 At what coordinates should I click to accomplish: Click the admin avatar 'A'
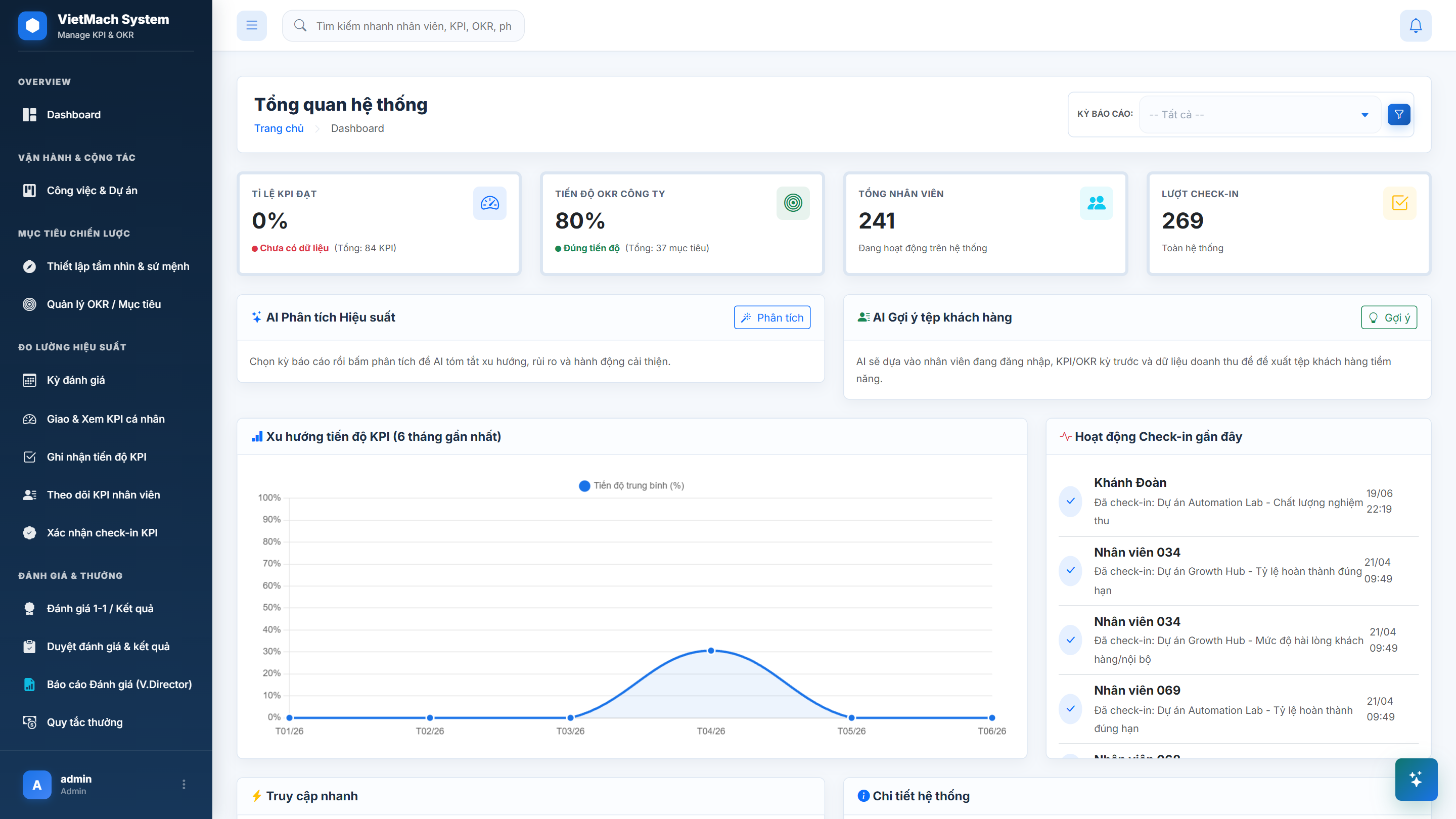(x=37, y=785)
